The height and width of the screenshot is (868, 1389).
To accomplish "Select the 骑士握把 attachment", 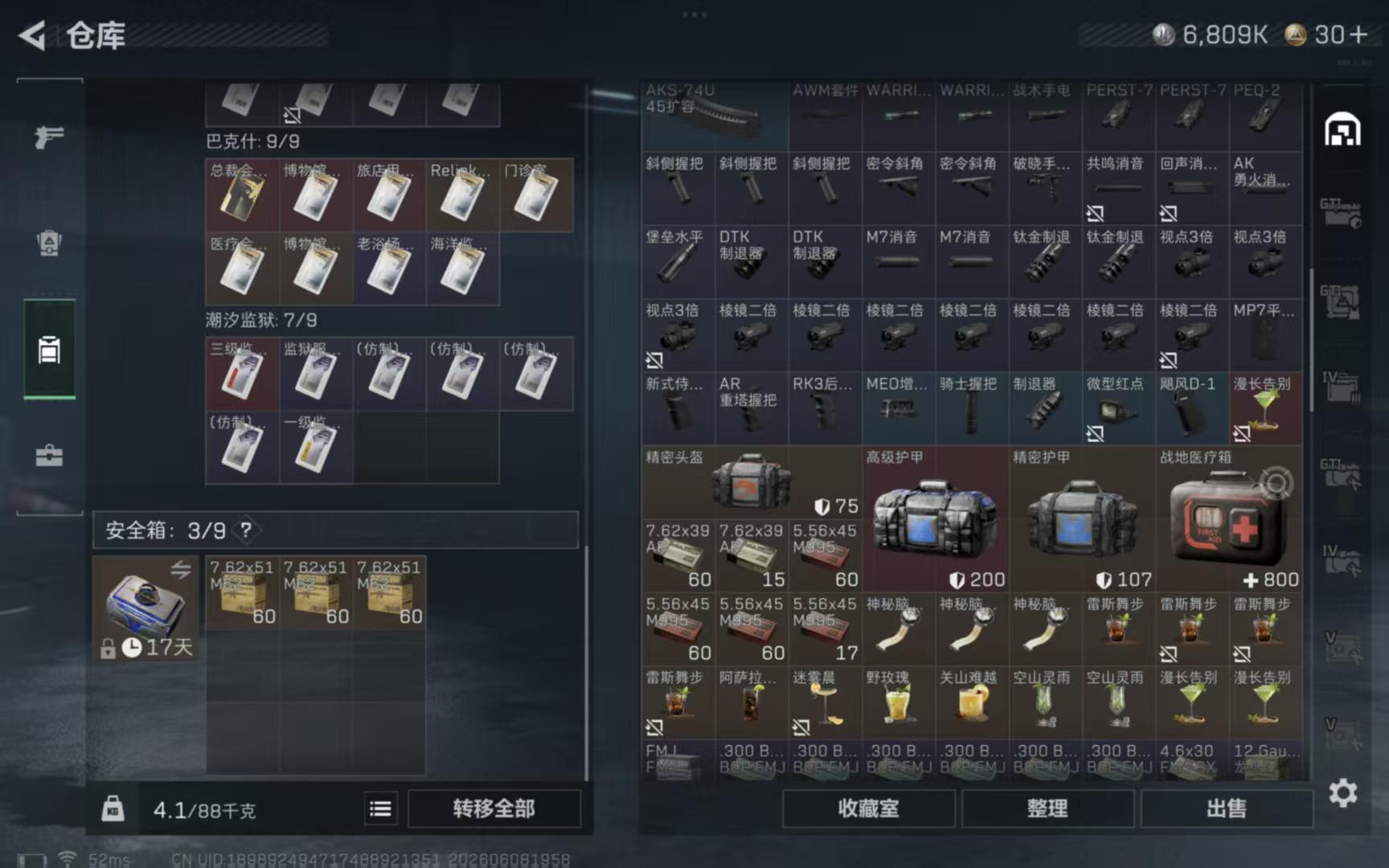I will 972,408.
